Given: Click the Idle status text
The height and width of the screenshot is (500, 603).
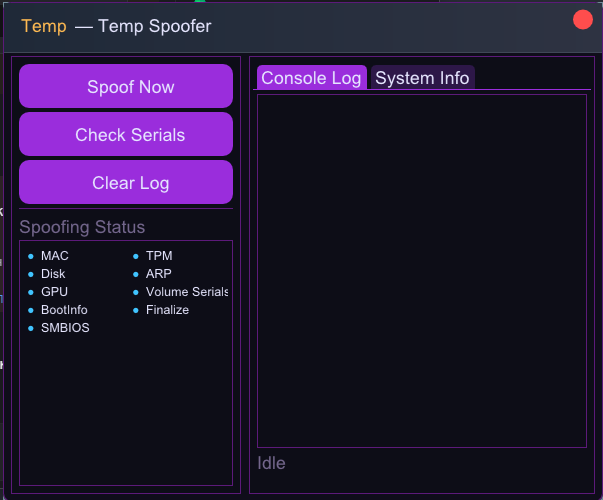Looking at the screenshot, I should pyautogui.click(x=272, y=463).
